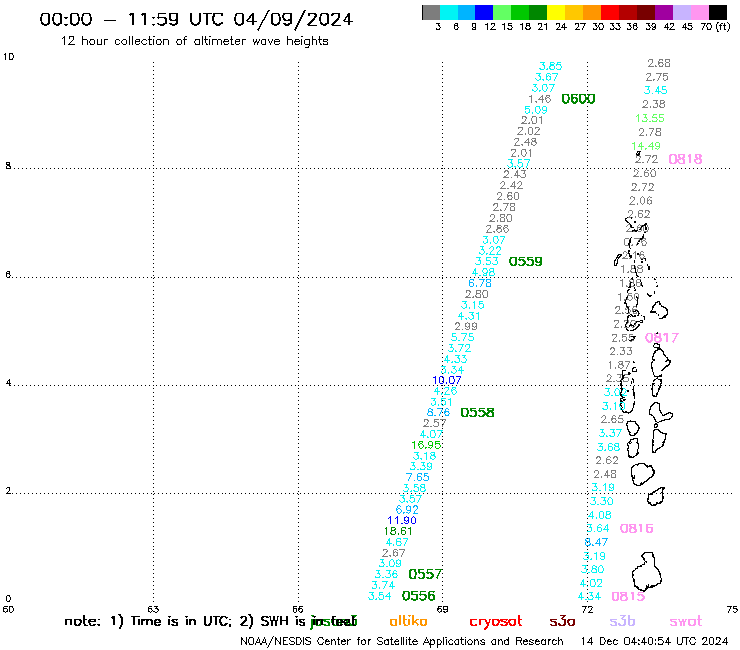740x650 pixels.
Task: Select the wave height value 8.76
Action: [x=438, y=412]
